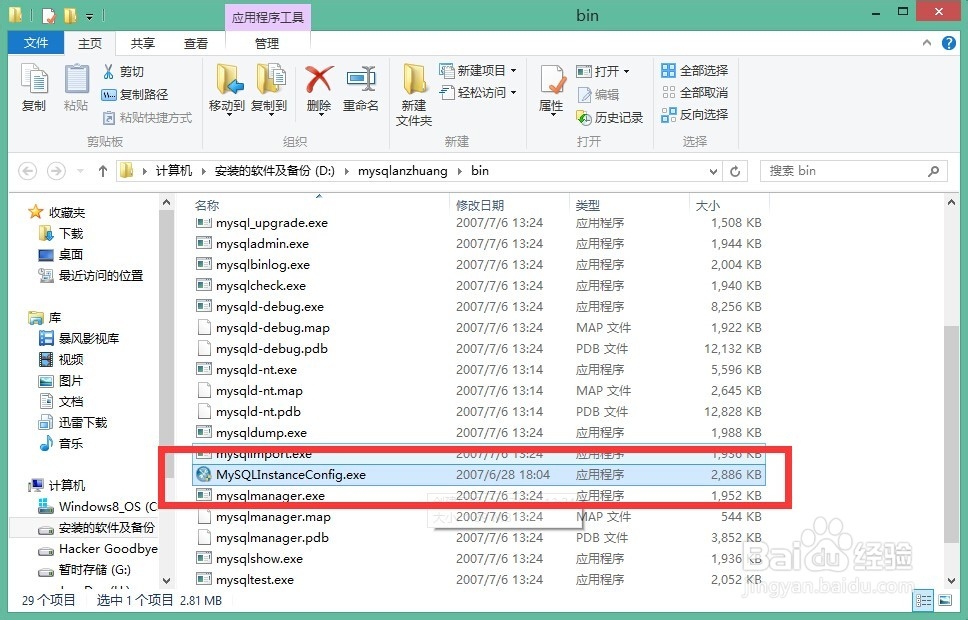This screenshot has width=968, height=620.
Task: Switch to the Home (主页) tab
Action: (x=90, y=43)
